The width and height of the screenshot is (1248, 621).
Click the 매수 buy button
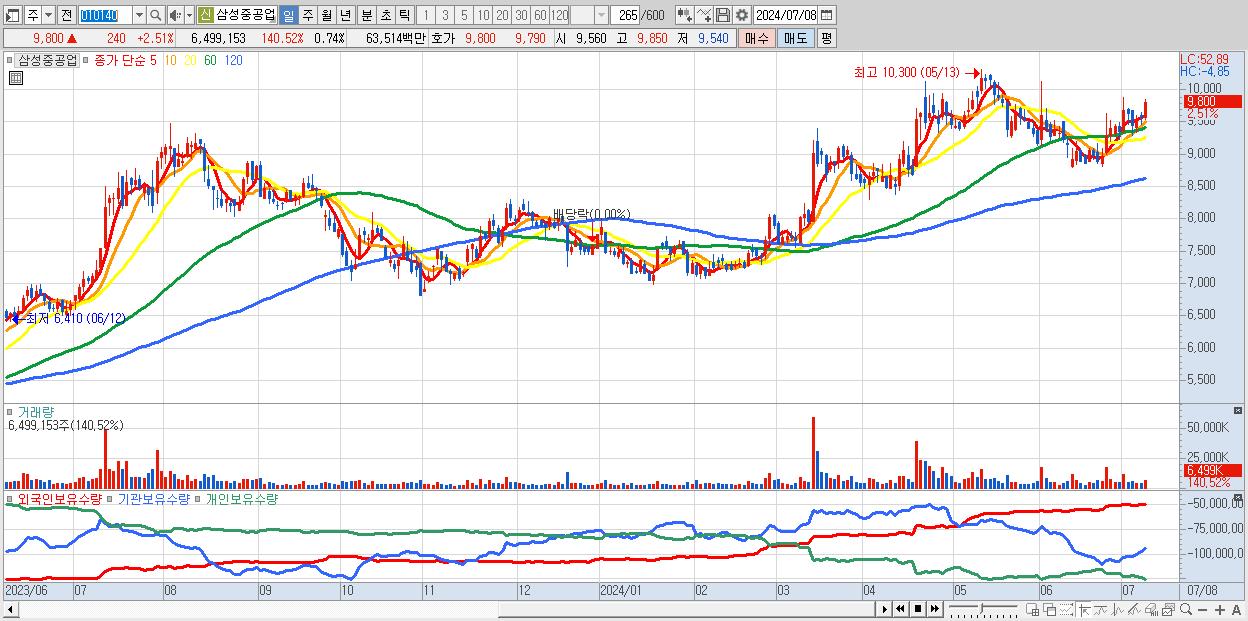pyautogui.click(x=756, y=38)
